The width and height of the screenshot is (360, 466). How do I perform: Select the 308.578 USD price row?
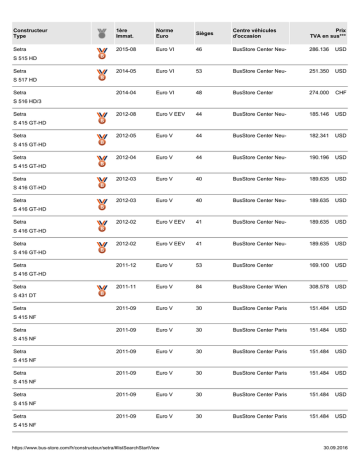click(180, 291)
